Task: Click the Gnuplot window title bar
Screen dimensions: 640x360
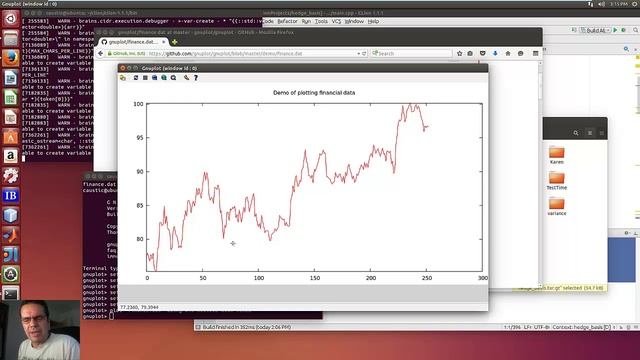Action: tap(303, 68)
